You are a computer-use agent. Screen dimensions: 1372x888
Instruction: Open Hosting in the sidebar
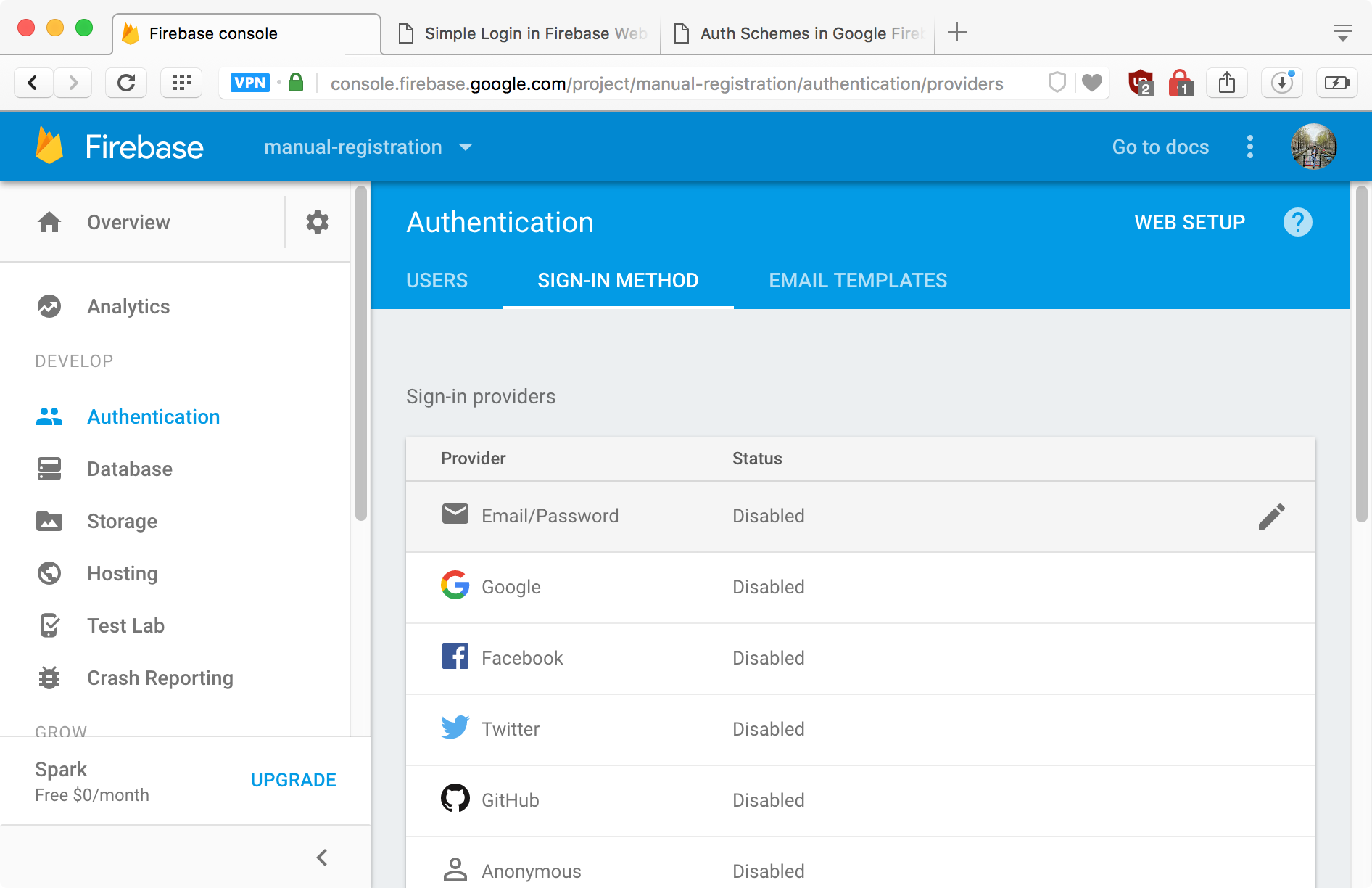pos(175,573)
